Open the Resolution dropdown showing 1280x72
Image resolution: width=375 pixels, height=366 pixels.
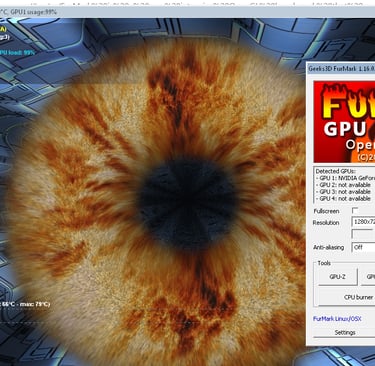pyautogui.click(x=363, y=222)
